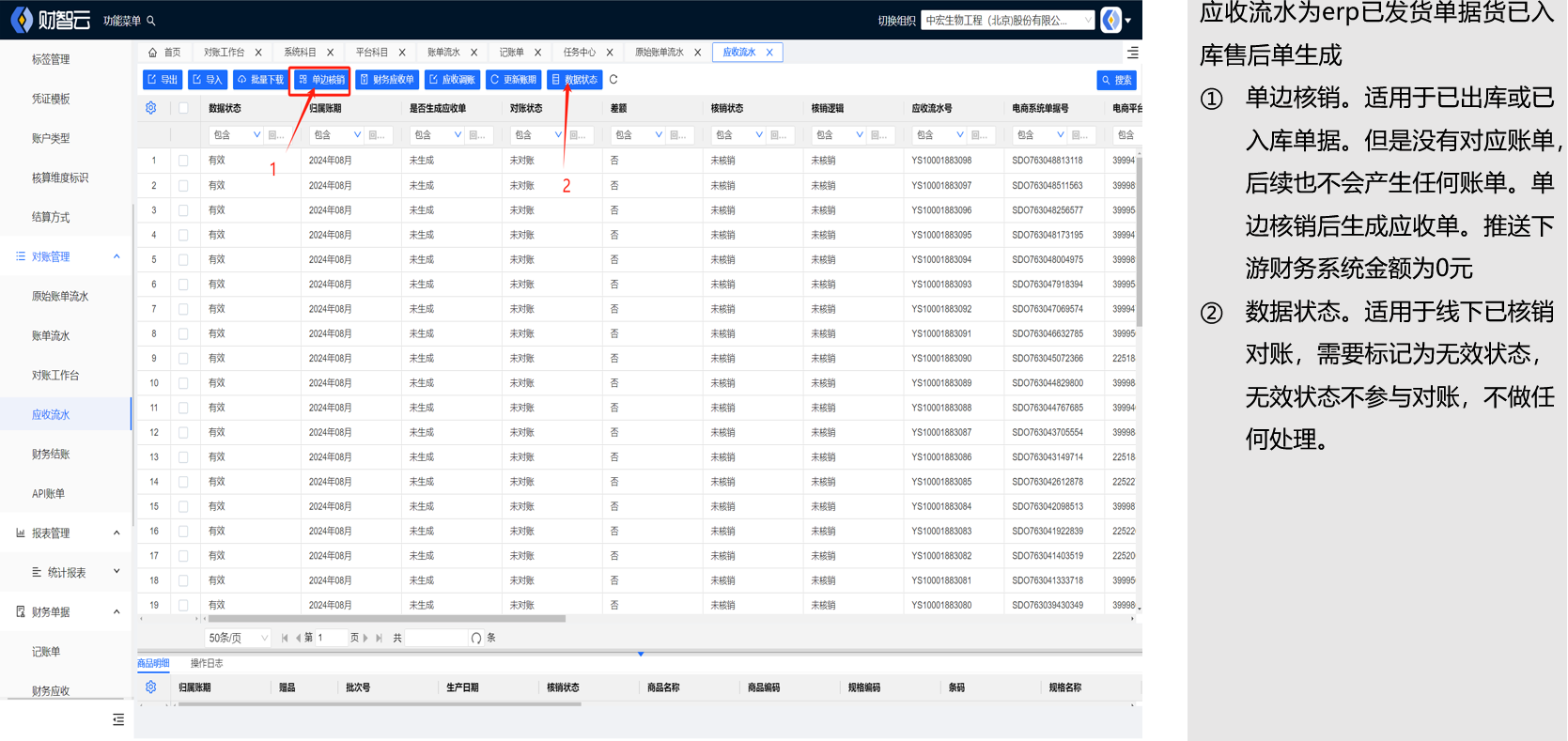Check the checkbox for row 1
The width and height of the screenshot is (1568, 741).
[x=183, y=161]
